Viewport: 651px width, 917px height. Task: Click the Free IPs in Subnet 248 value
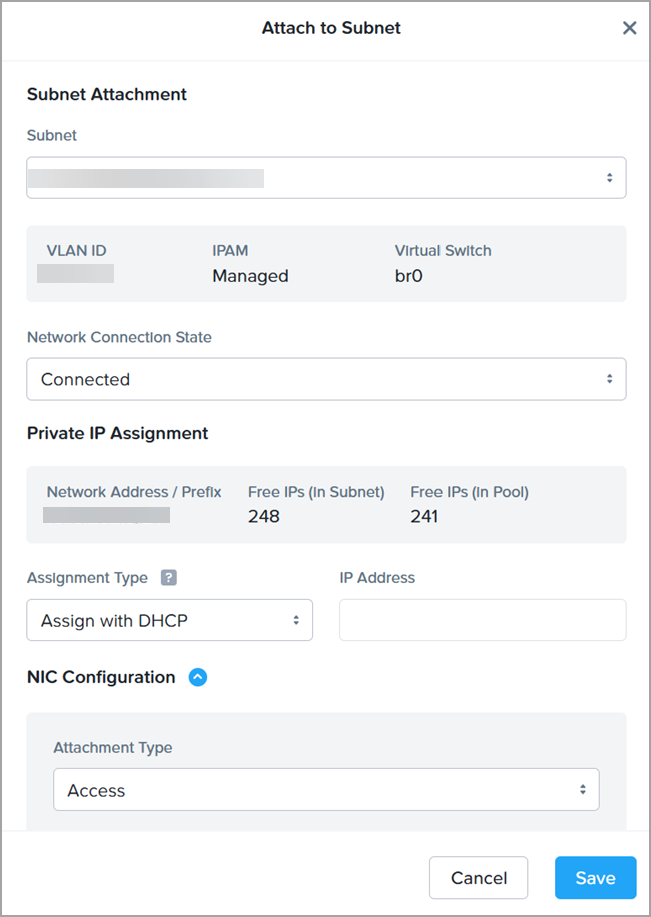tap(264, 517)
